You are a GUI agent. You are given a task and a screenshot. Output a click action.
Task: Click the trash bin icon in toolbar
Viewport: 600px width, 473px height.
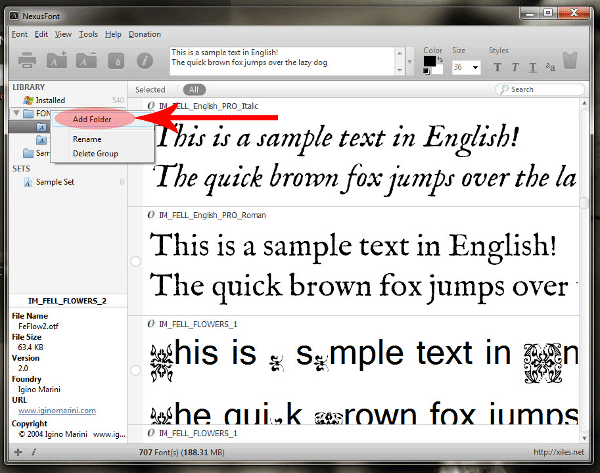coord(570,60)
